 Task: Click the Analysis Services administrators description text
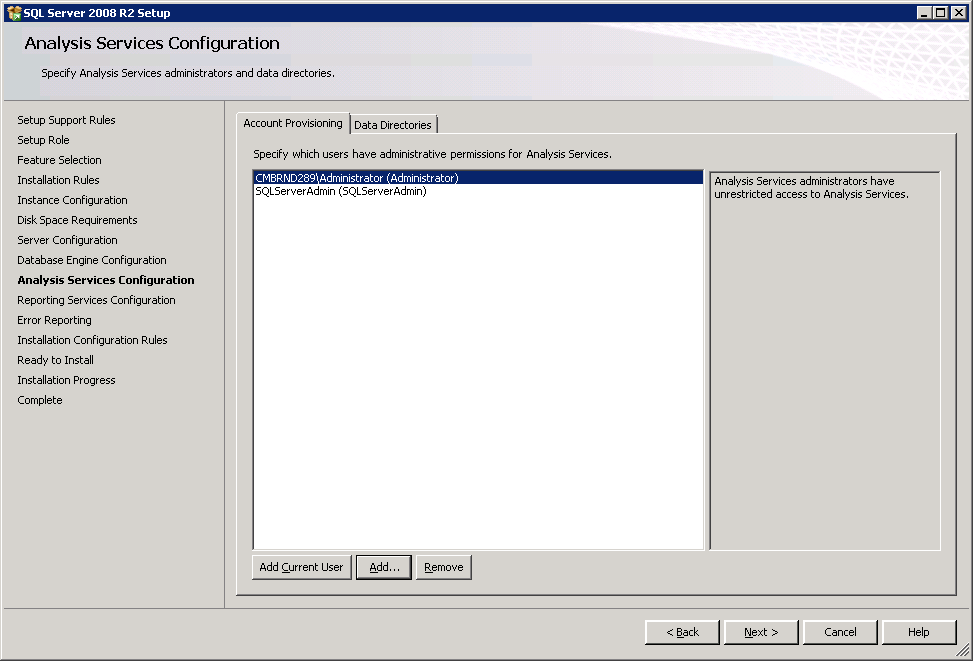(x=811, y=187)
